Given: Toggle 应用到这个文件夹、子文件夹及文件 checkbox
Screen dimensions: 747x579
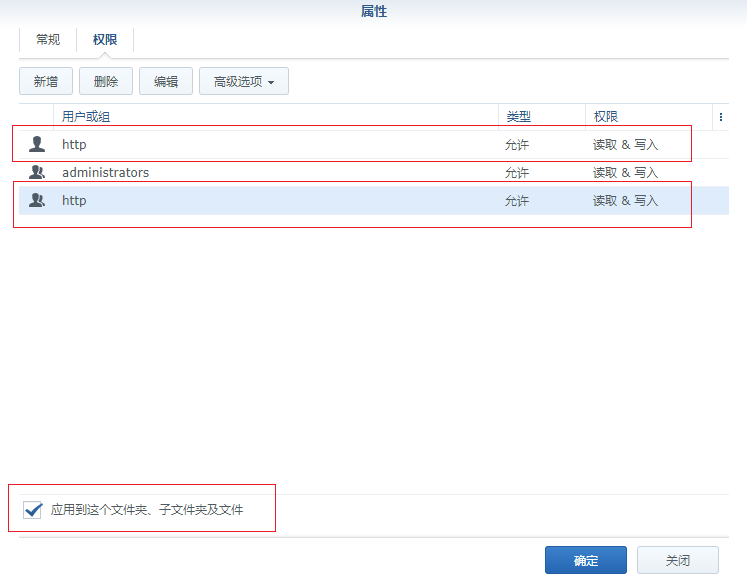Looking at the screenshot, I should pyautogui.click(x=33, y=510).
